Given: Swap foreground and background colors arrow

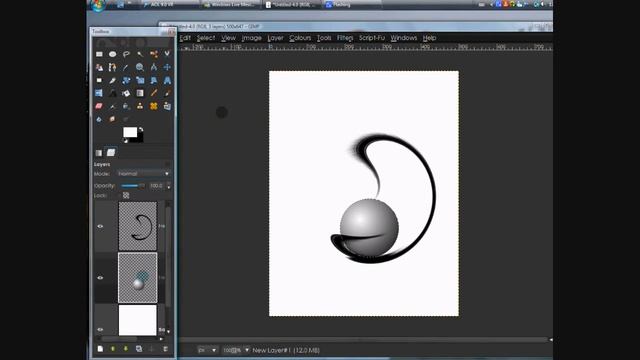Looking at the screenshot, I should point(141,129).
